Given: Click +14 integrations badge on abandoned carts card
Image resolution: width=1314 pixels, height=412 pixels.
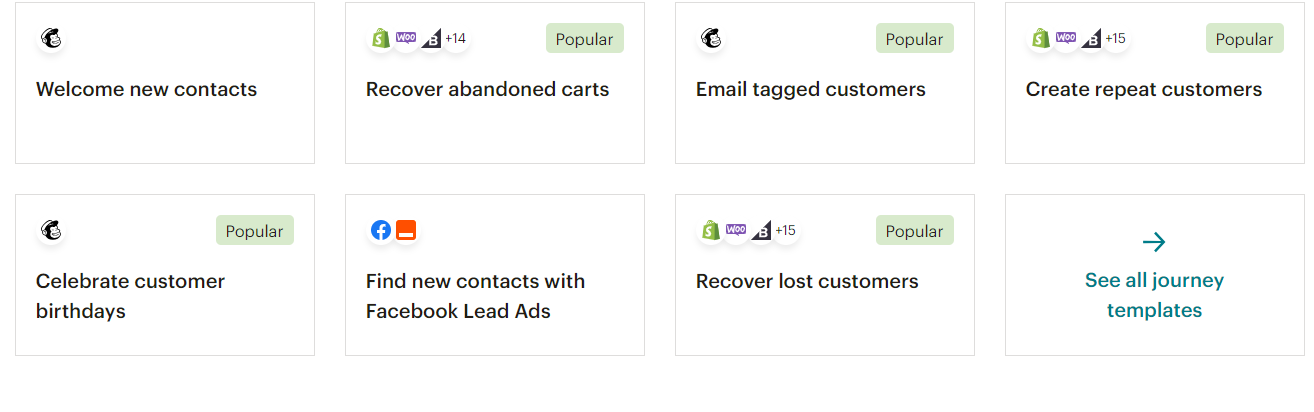Looking at the screenshot, I should pyautogui.click(x=456, y=39).
